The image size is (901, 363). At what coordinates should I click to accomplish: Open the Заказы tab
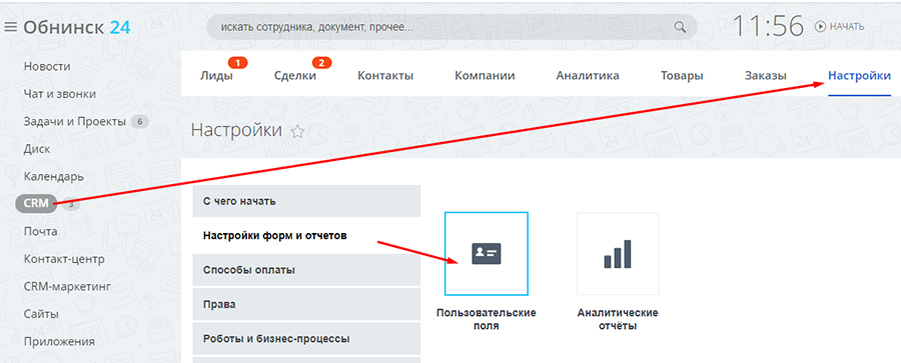tap(766, 76)
